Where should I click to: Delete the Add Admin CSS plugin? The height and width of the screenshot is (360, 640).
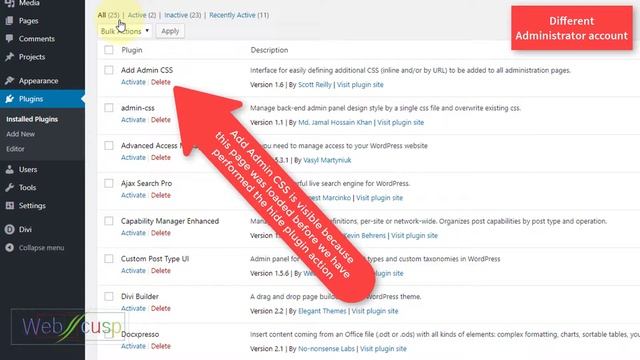[x=161, y=82]
